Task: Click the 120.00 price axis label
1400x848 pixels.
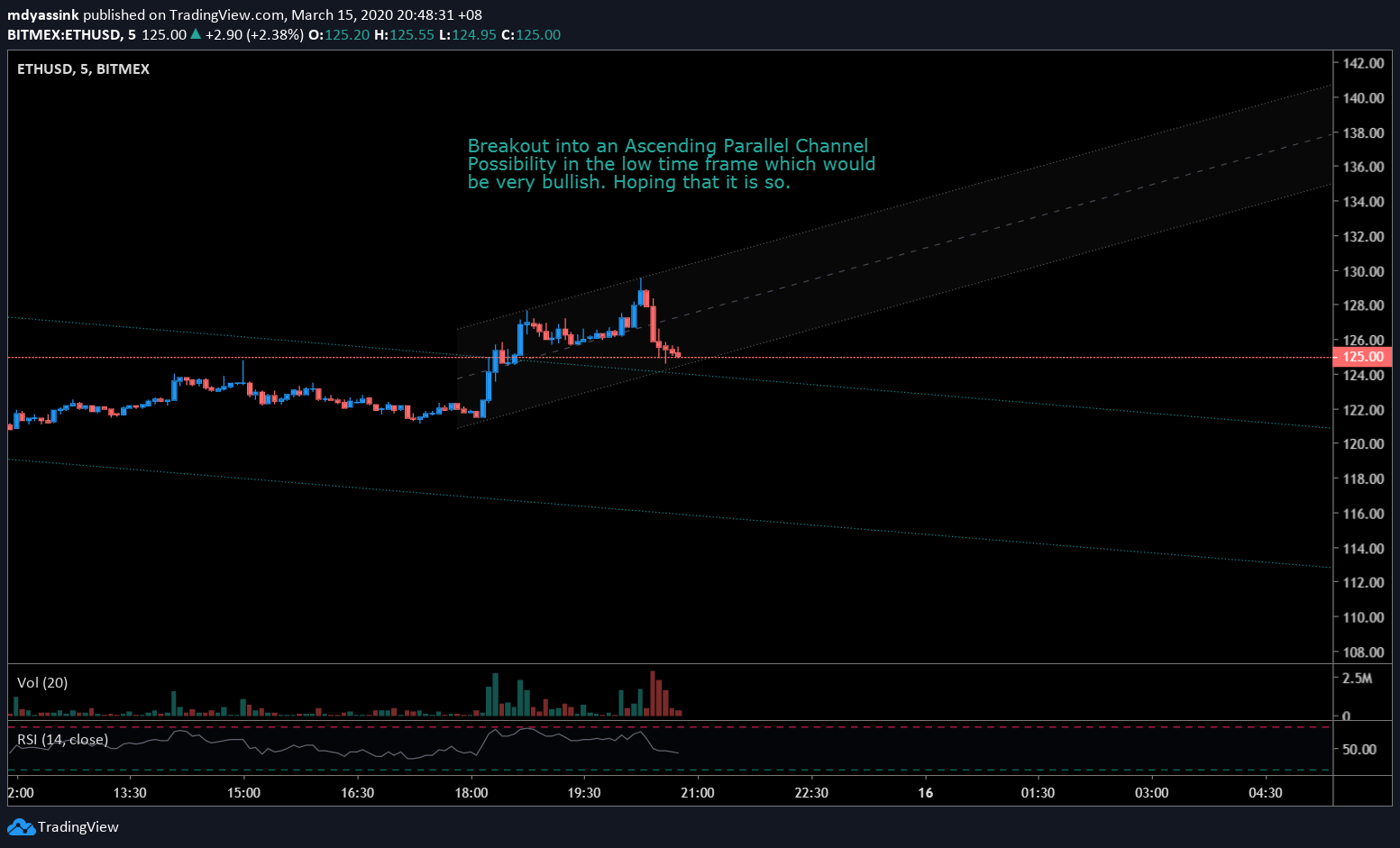Action: [x=1363, y=444]
